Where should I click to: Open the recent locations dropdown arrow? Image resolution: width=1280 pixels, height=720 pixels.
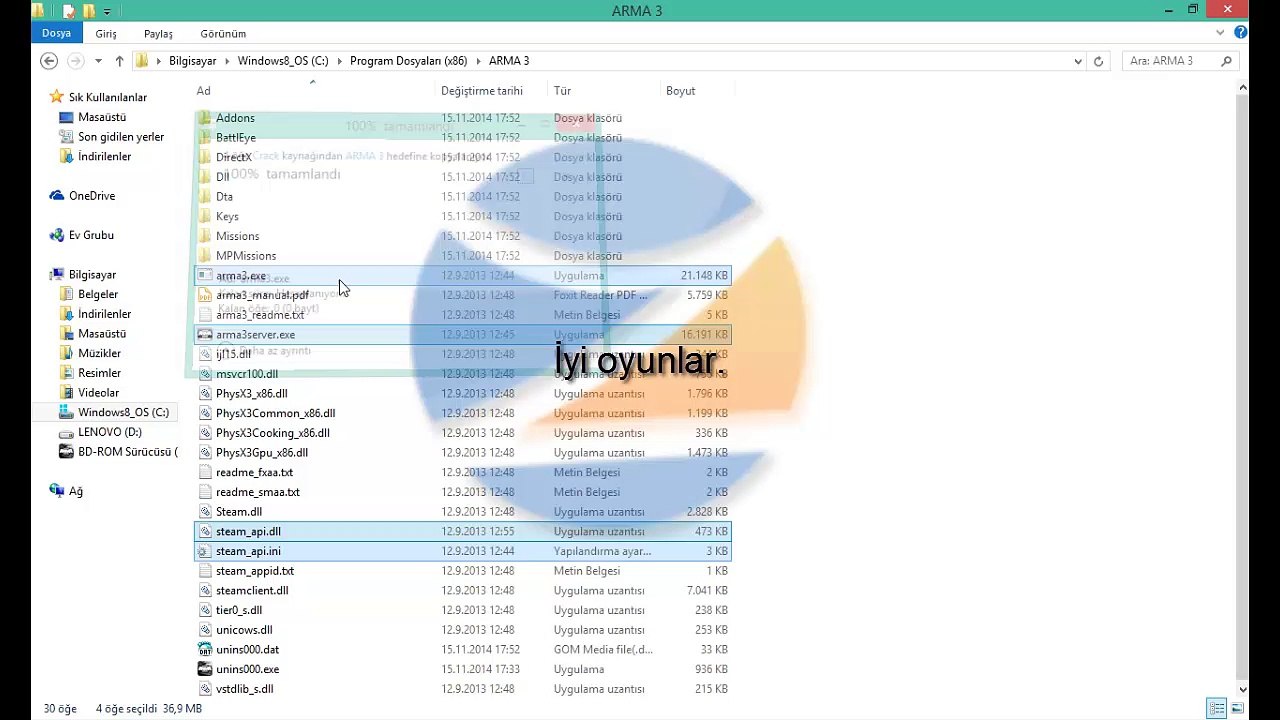[98, 61]
